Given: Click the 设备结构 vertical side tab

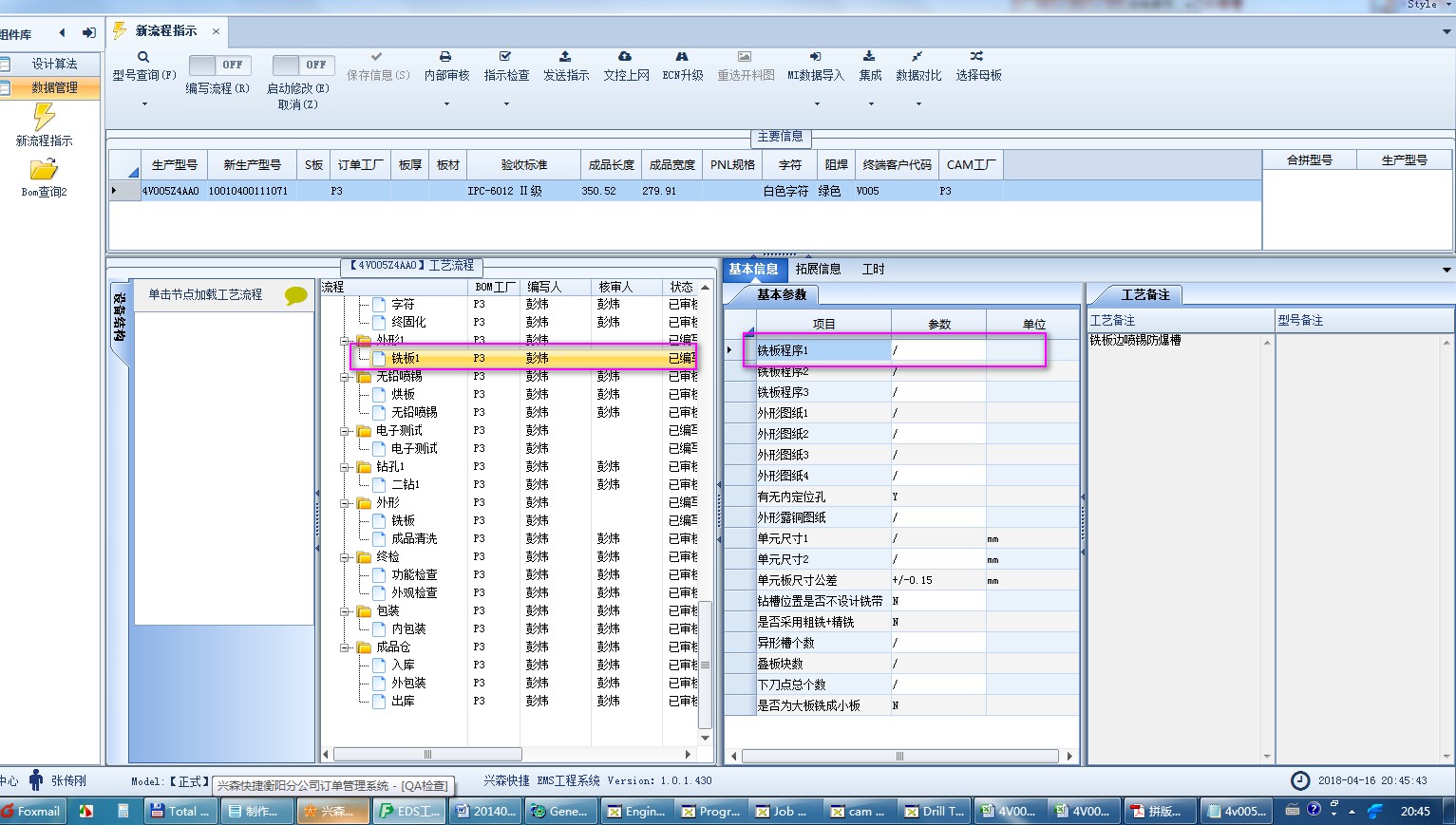Looking at the screenshot, I should click(120, 319).
